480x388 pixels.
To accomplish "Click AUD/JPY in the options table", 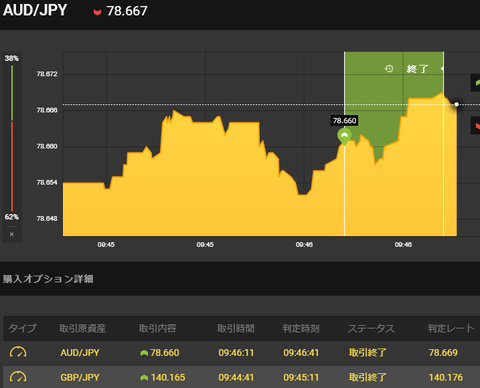I will (80, 353).
